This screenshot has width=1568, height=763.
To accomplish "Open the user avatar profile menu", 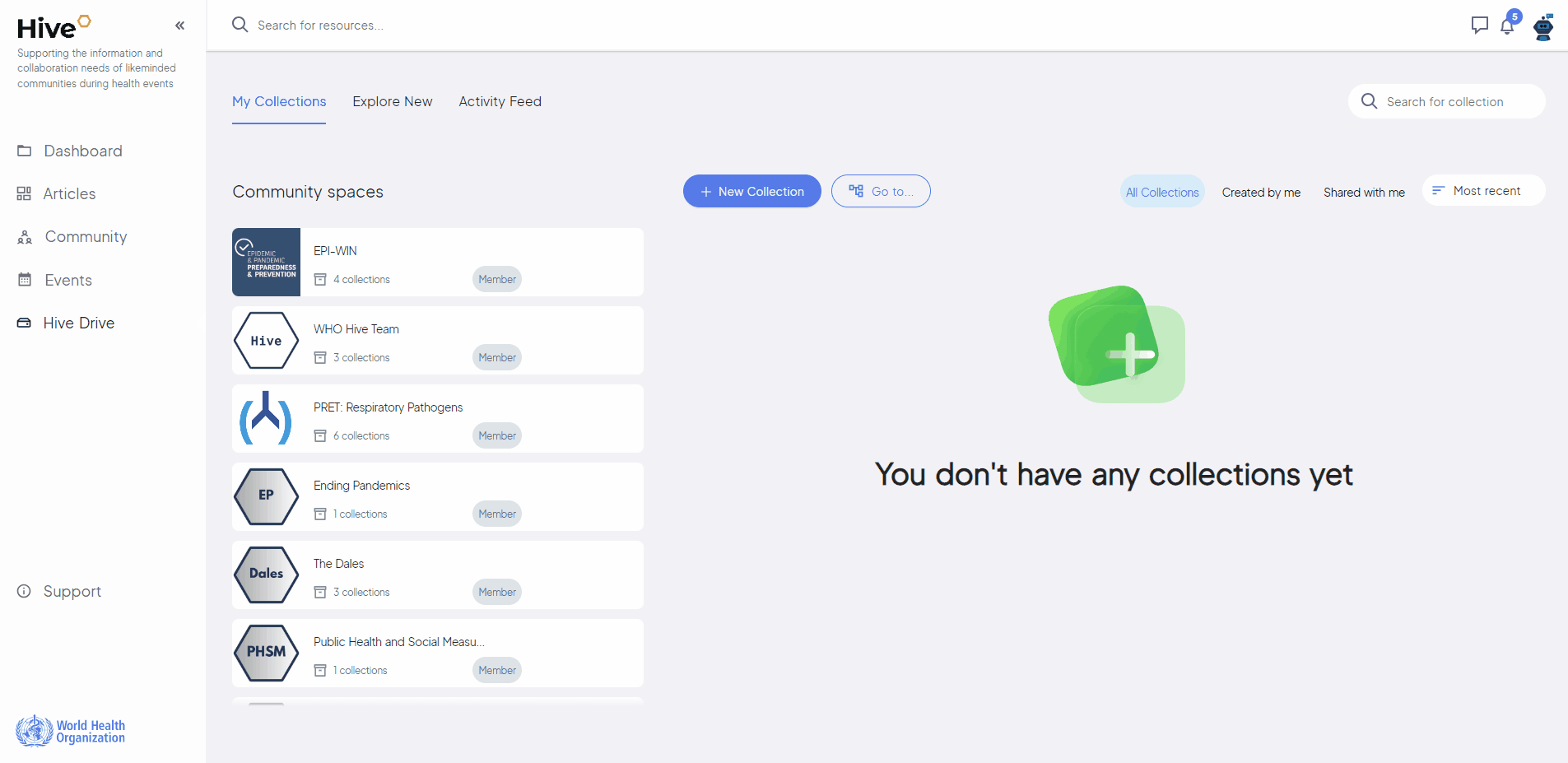I will pyautogui.click(x=1543, y=27).
